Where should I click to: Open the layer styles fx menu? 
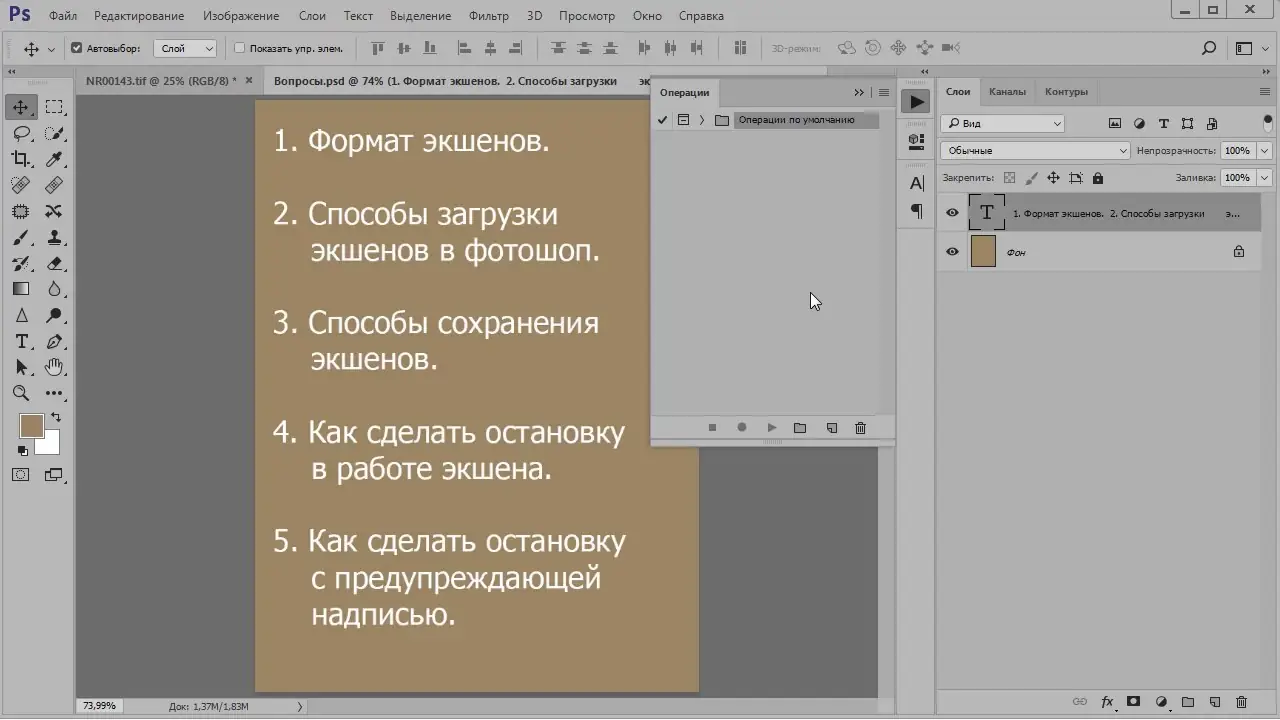click(x=1106, y=702)
